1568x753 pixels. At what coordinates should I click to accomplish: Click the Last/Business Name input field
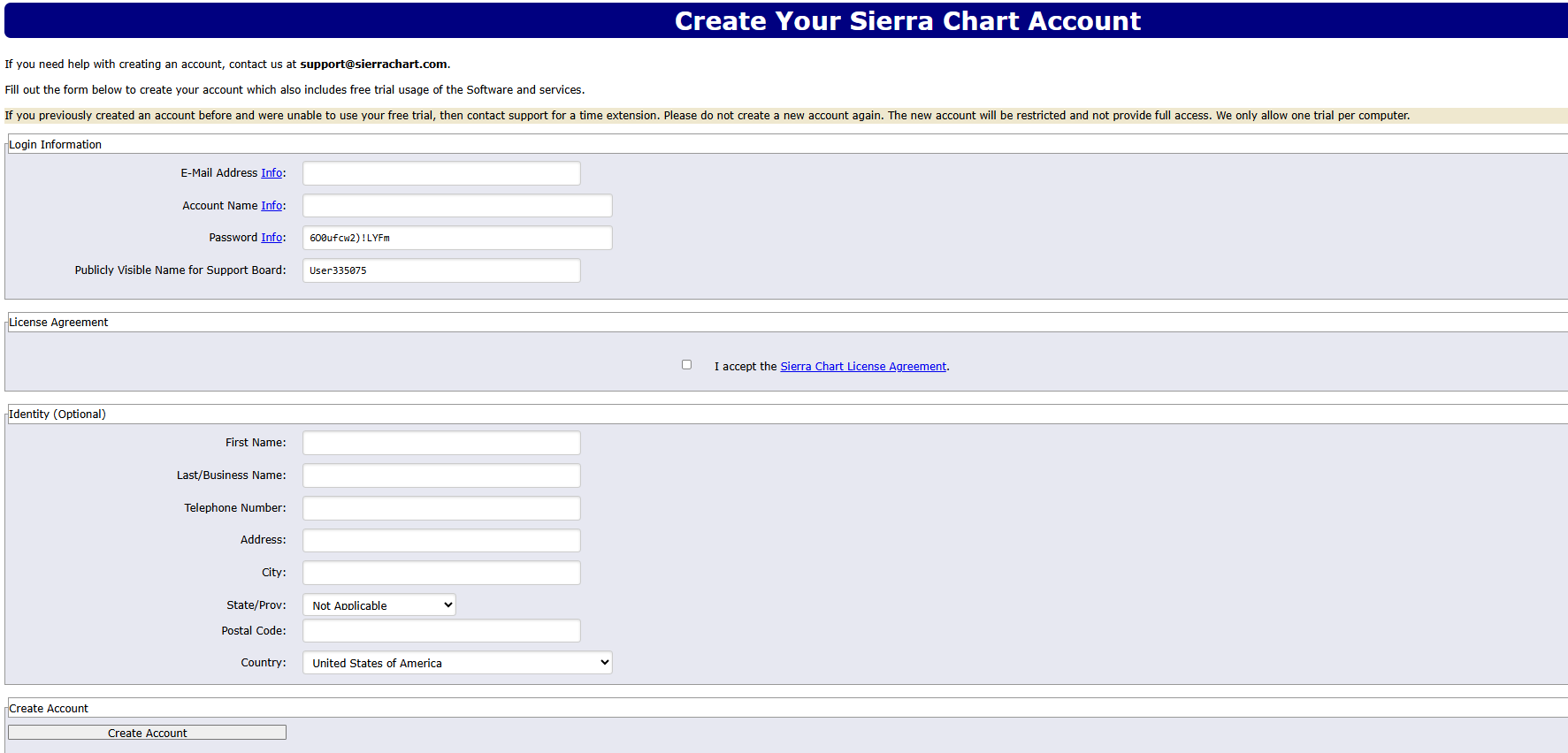pyautogui.click(x=441, y=475)
